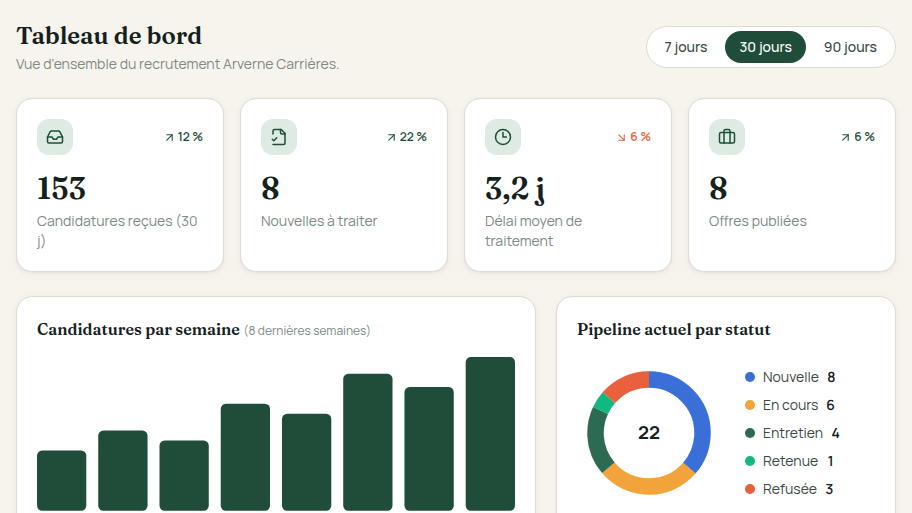
Task: Switch the period to 90 jours
Action: click(x=850, y=47)
